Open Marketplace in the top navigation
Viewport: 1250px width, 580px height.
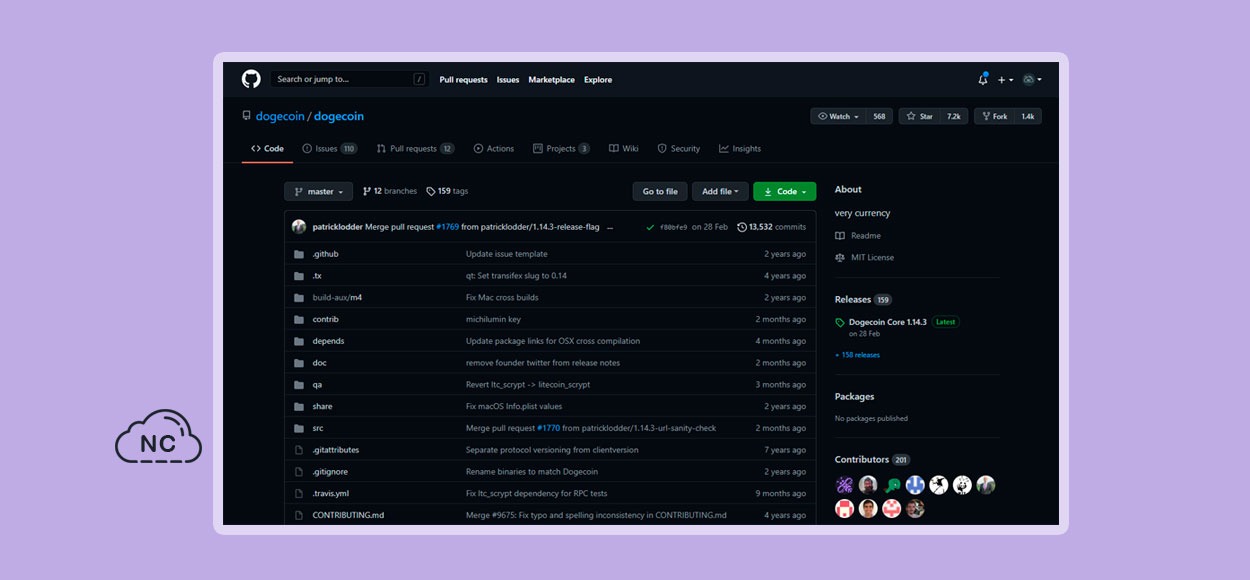click(x=552, y=80)
